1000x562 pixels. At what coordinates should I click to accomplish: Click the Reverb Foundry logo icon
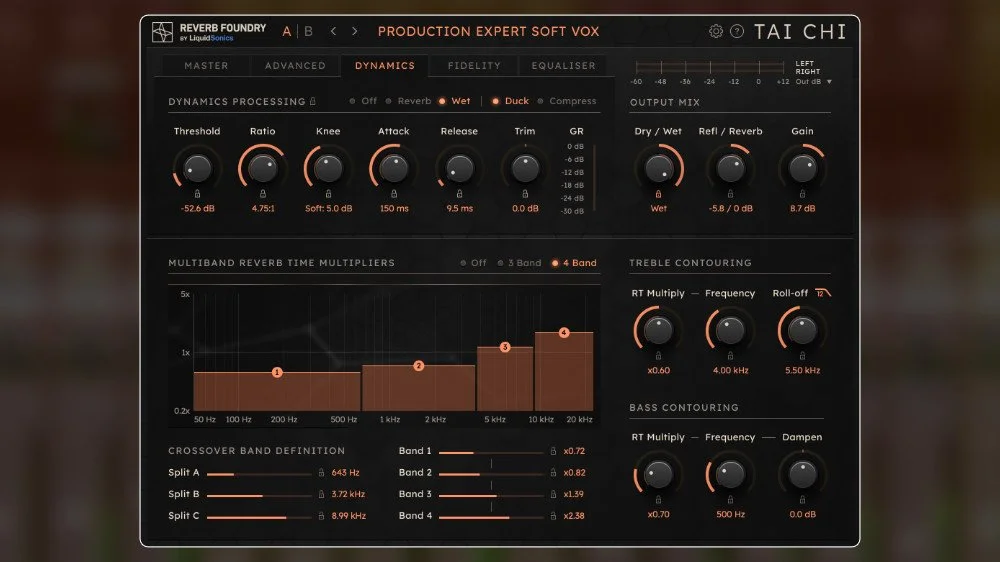[162, 32]
